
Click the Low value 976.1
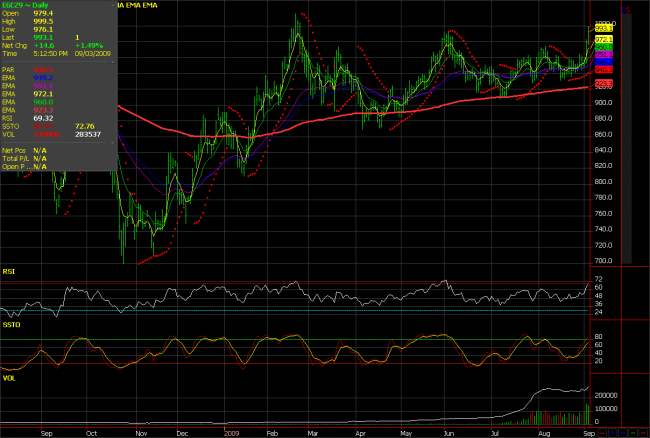point(43,29)
